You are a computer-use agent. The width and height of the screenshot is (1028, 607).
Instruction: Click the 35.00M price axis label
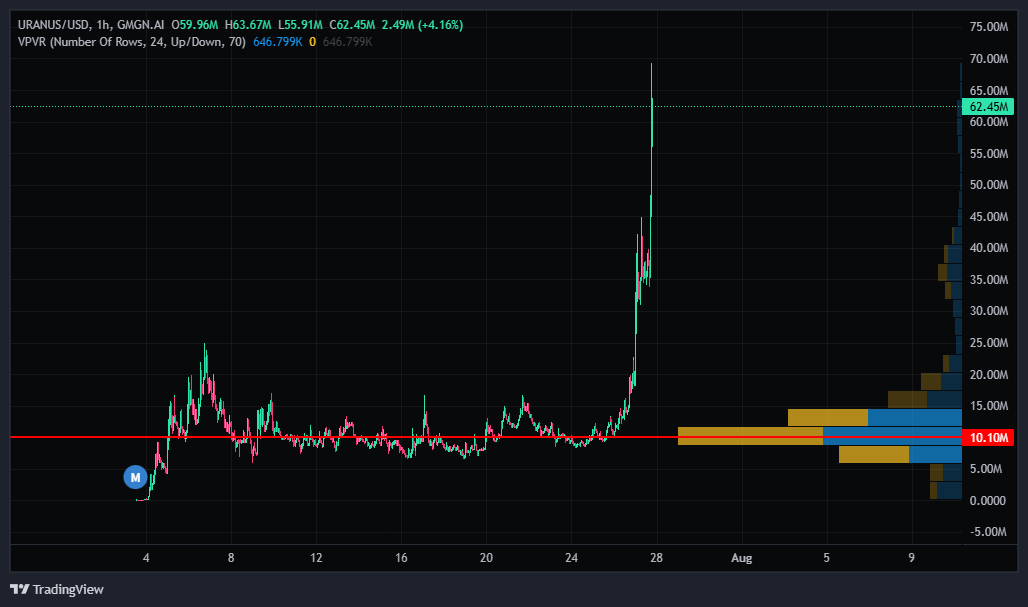coord(989,279)
